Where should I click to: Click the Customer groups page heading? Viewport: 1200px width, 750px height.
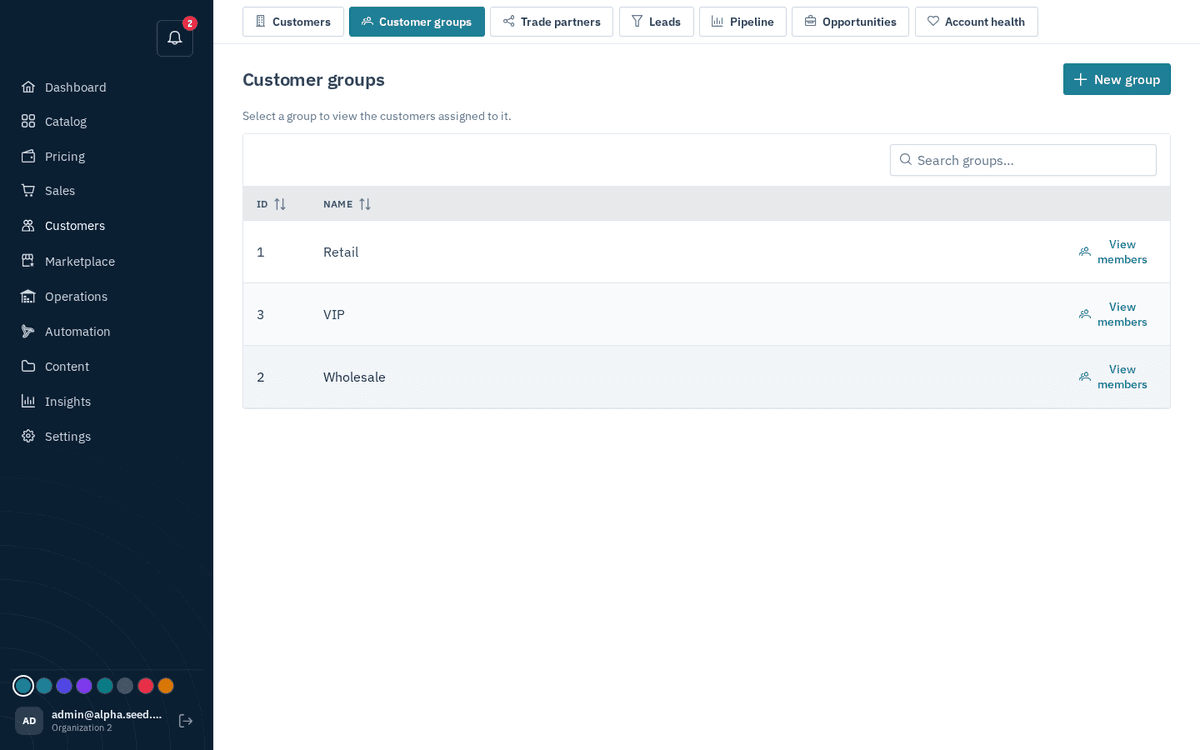pyautogui.click(x=314, y=80)
